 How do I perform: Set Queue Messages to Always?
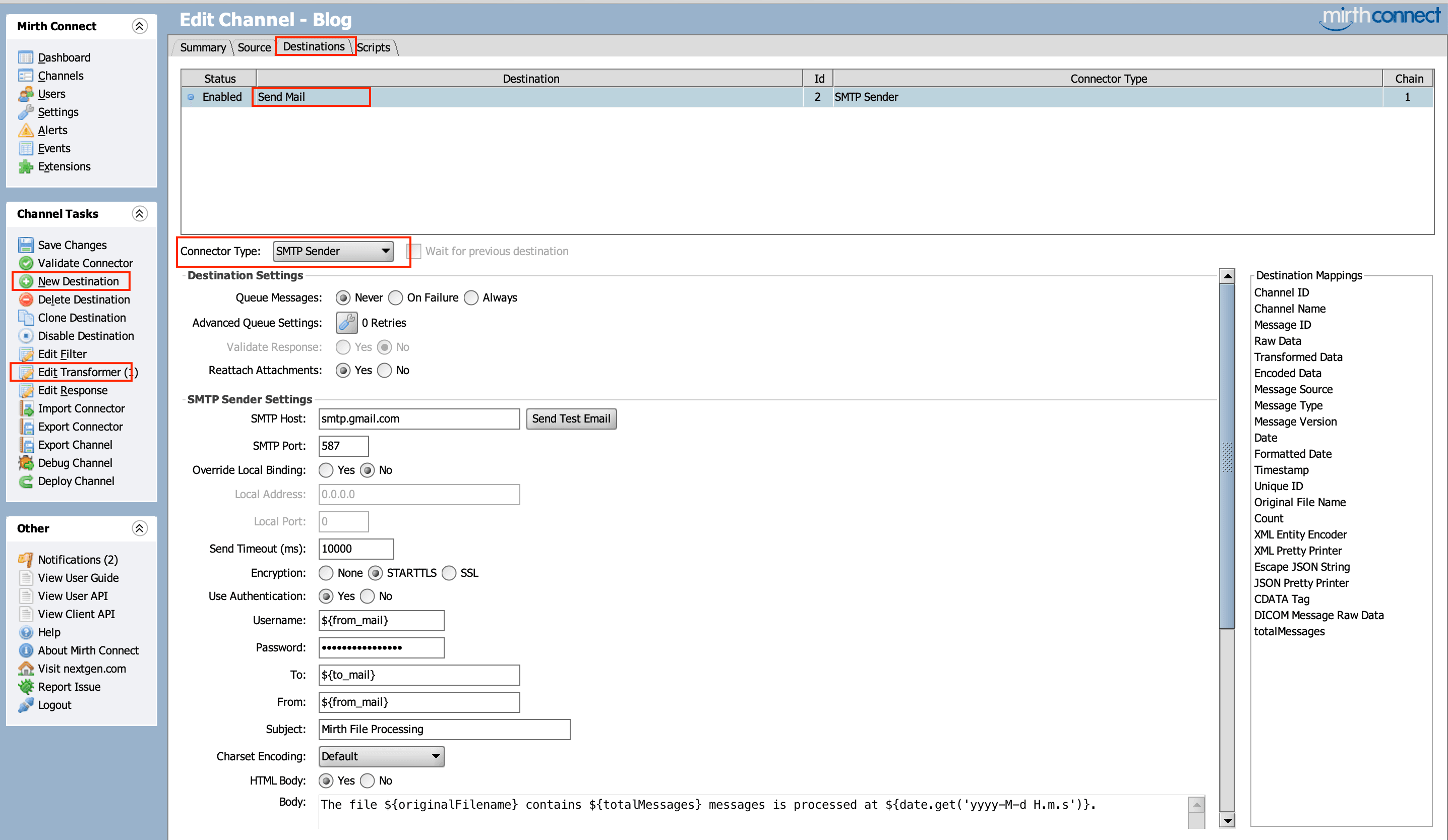[471, 297]
